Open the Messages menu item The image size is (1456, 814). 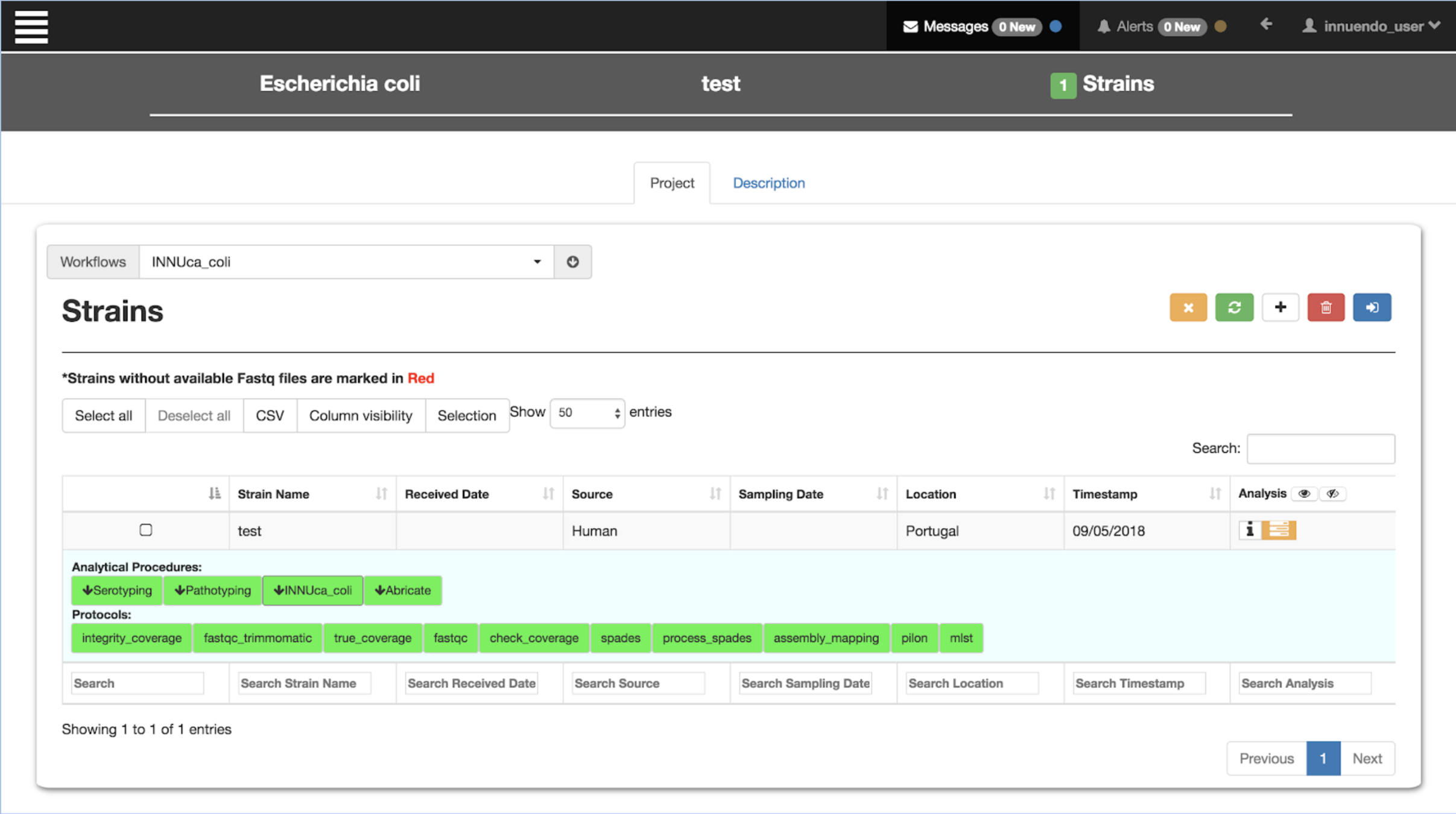(955, 27)
